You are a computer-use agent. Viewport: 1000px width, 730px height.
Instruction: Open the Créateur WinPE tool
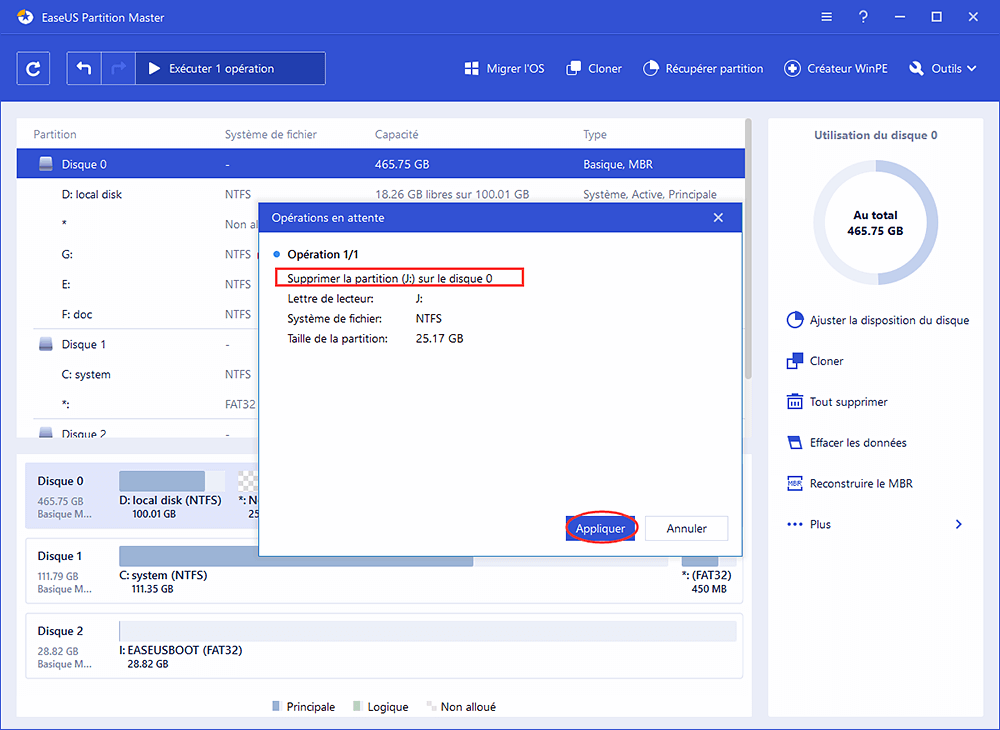click(835, 69)
